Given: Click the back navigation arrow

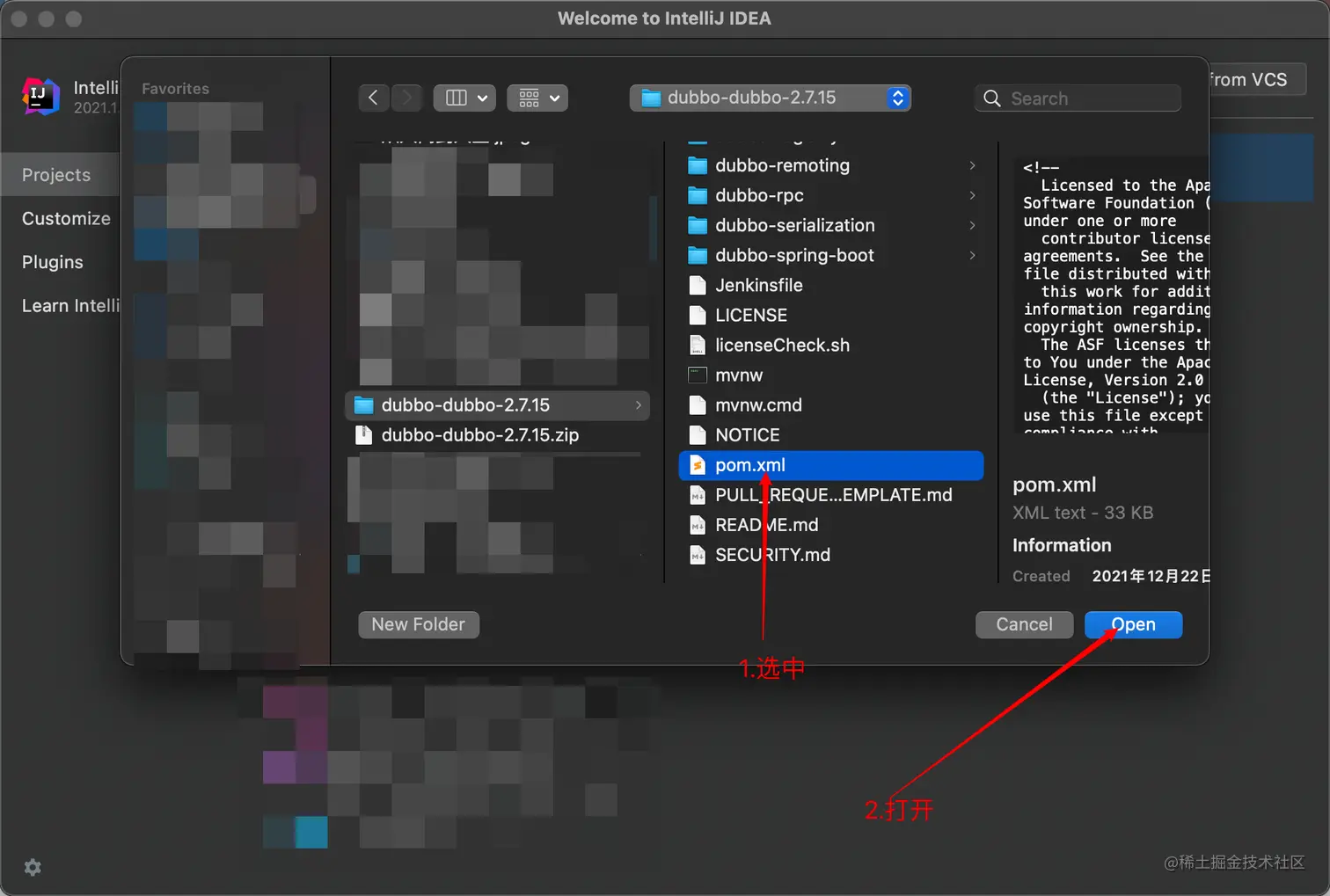Looking at the screenshot, I should 374,98.
